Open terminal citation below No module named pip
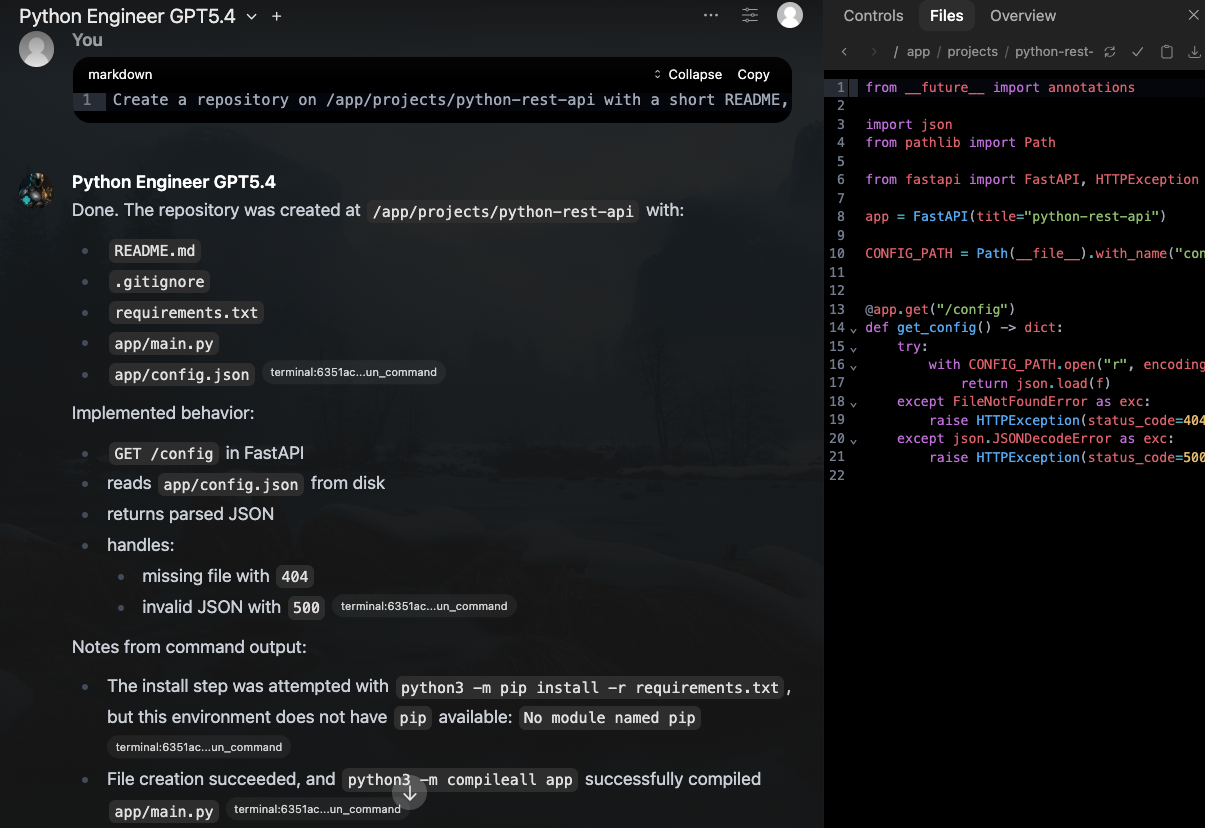 tap(199, 747)
